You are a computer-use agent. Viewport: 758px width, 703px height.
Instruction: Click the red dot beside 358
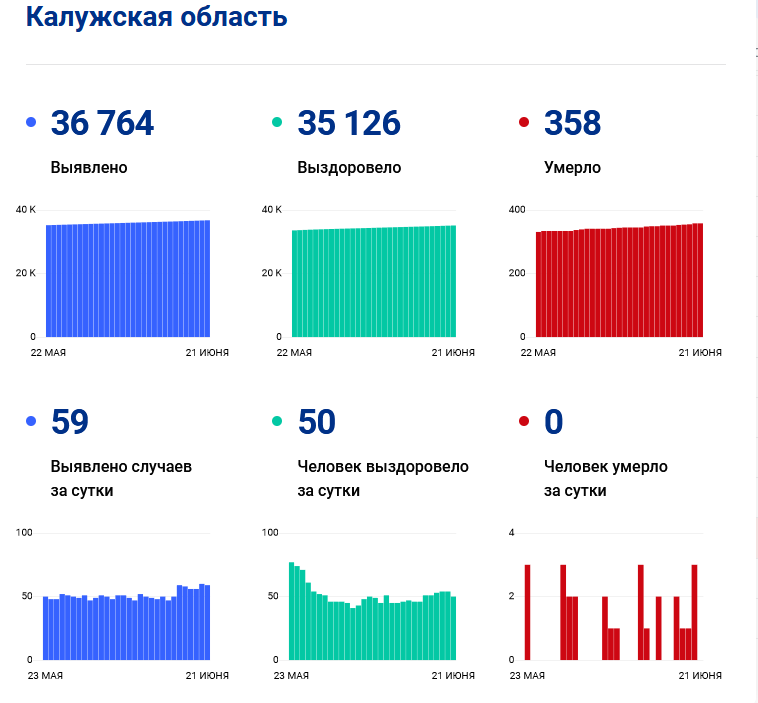pyautogui.click(x=524, y=122)
